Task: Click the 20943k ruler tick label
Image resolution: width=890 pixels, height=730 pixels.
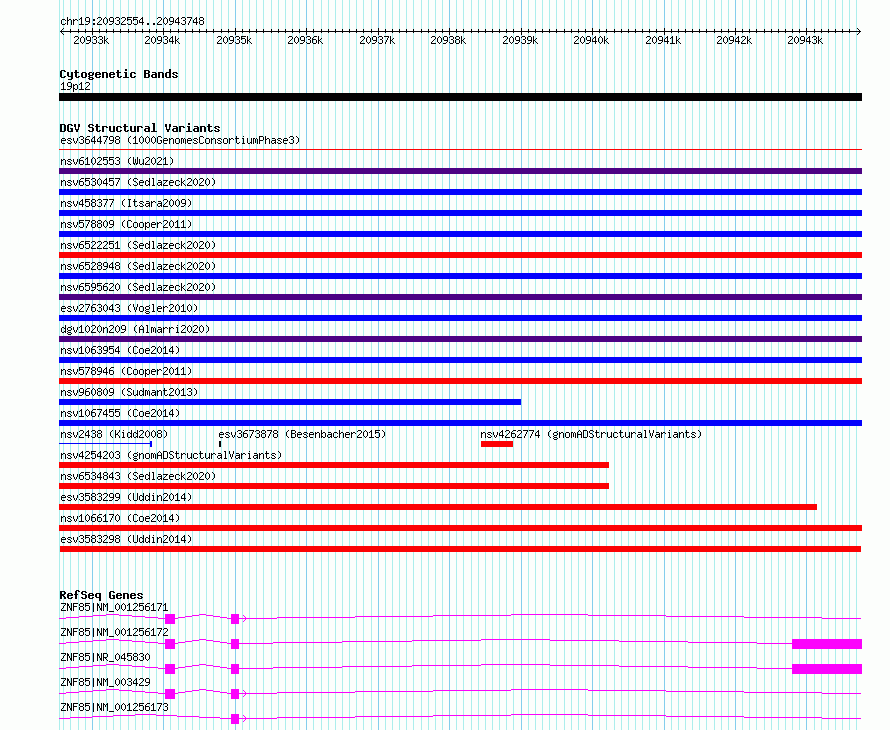Action: pyautogui.click(x=805, y=40)
